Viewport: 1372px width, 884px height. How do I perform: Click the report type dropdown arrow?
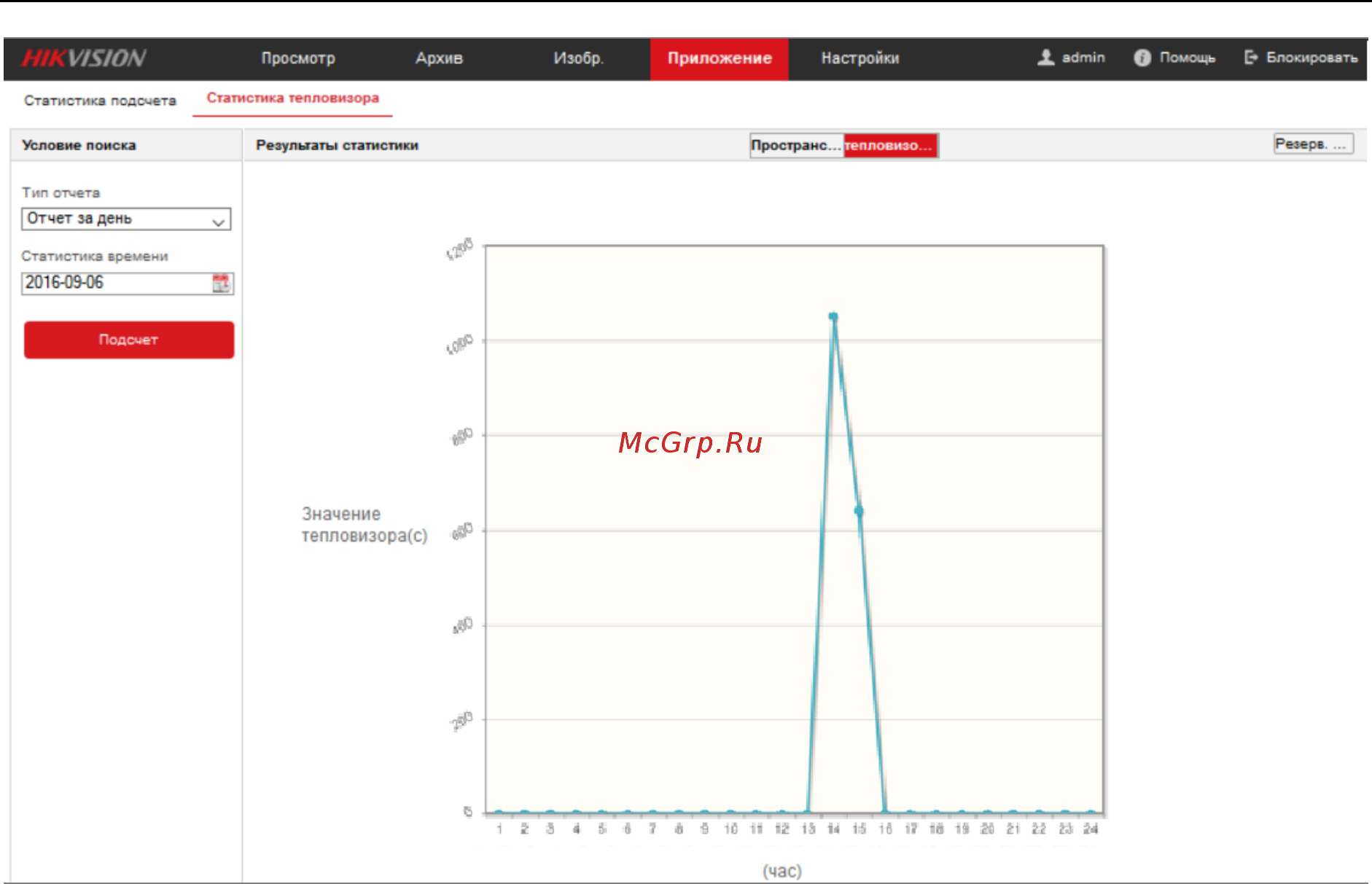(218, 221)
